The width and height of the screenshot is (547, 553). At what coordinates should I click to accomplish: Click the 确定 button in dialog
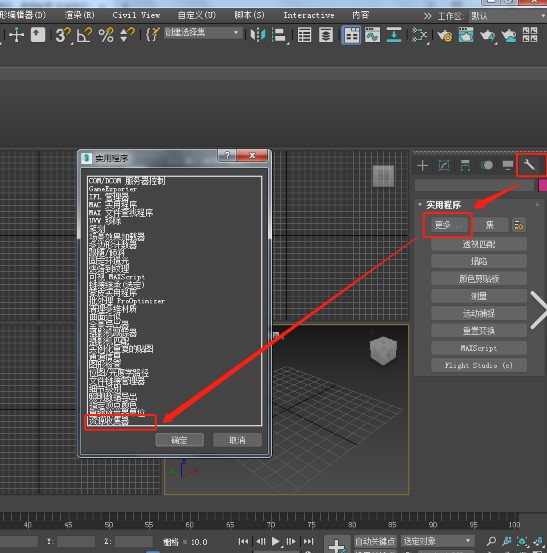tap(180, 440)
